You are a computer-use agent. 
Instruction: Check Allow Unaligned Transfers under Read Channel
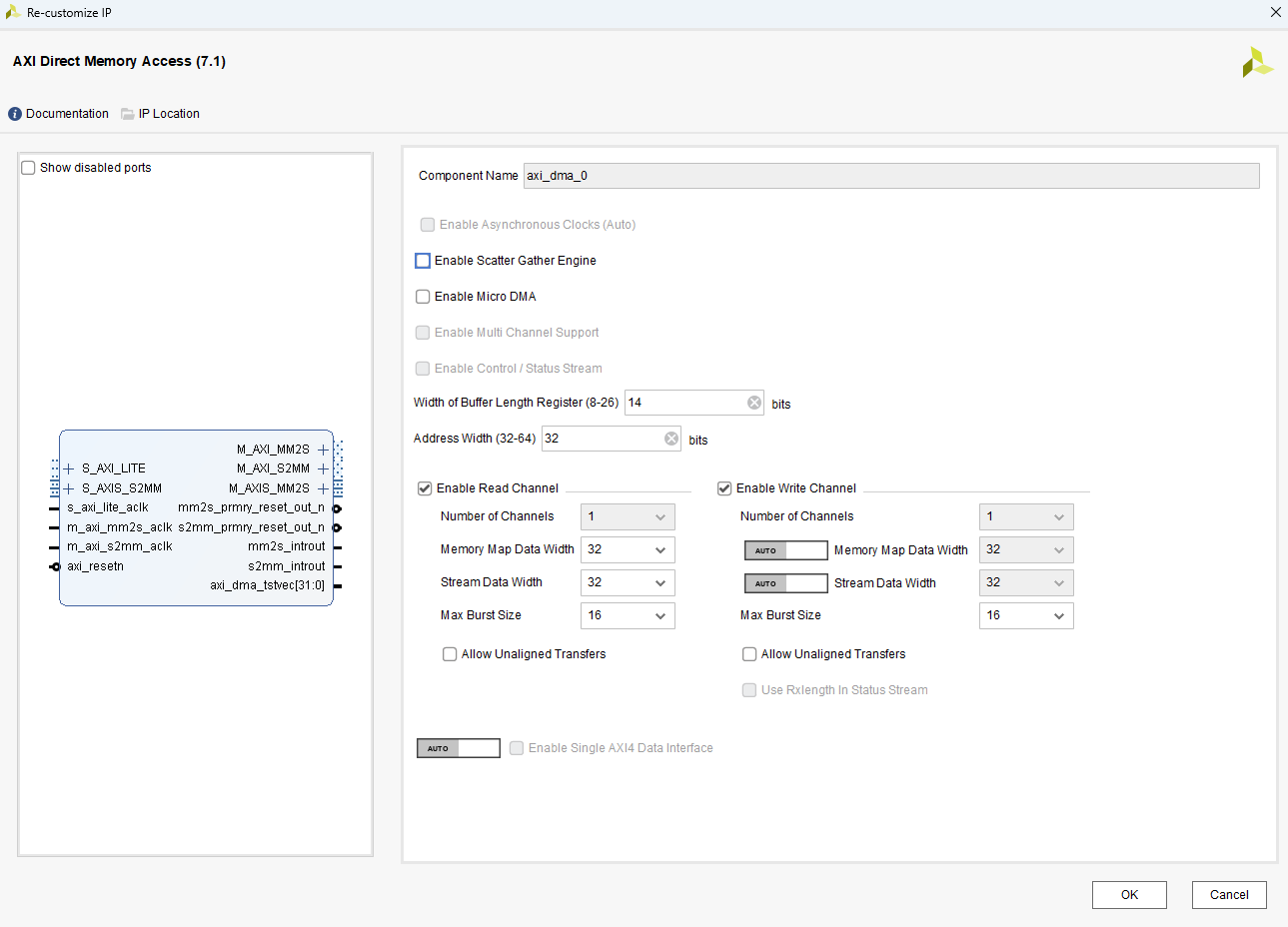coord(450,654)
